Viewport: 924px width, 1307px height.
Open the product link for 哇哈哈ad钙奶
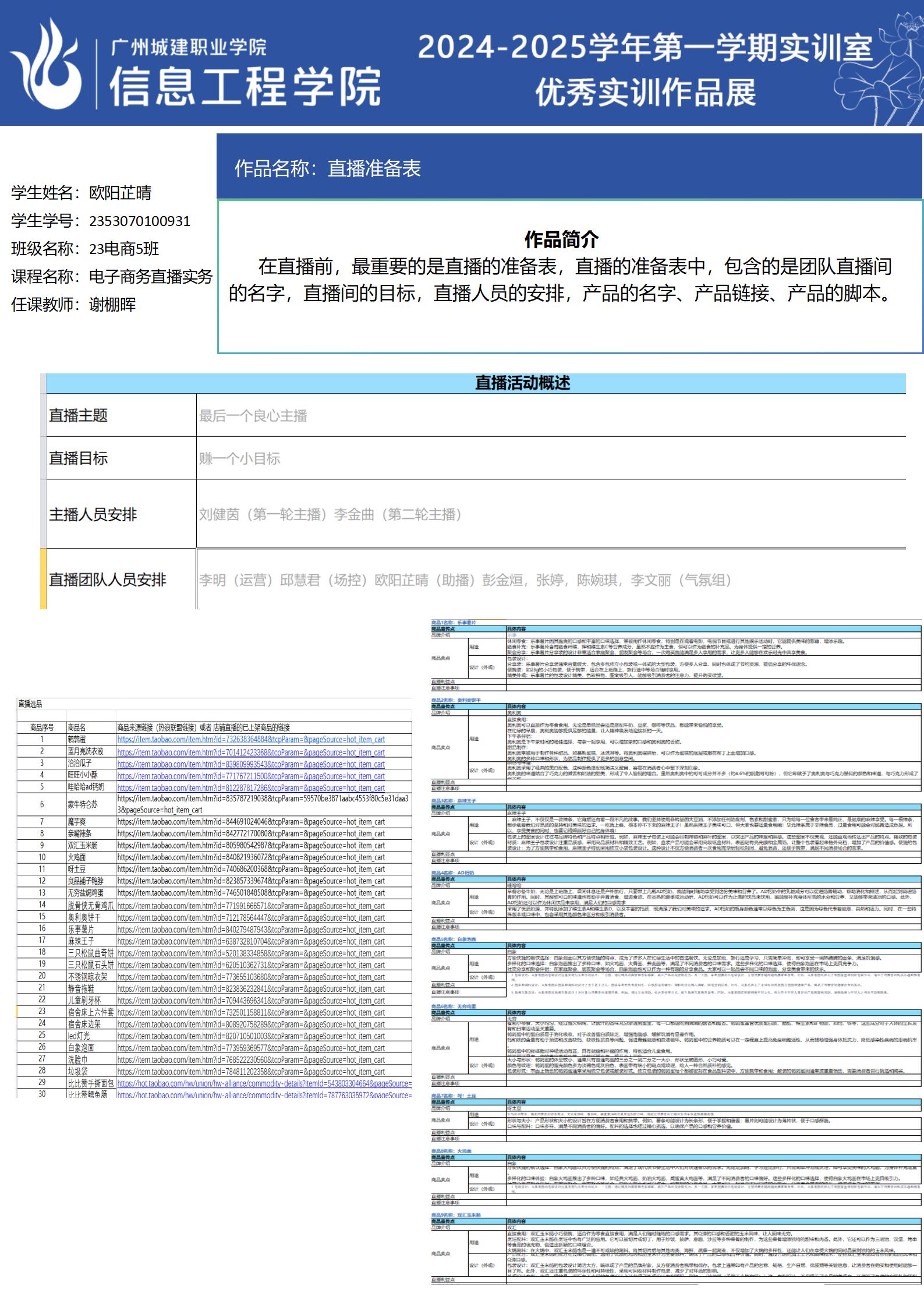point(250,787)
